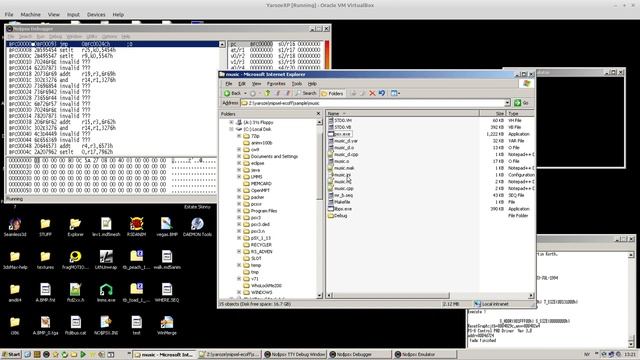Select the OpenMPT folder in tree
The image size is (640, 360).
tap(256, 190)
